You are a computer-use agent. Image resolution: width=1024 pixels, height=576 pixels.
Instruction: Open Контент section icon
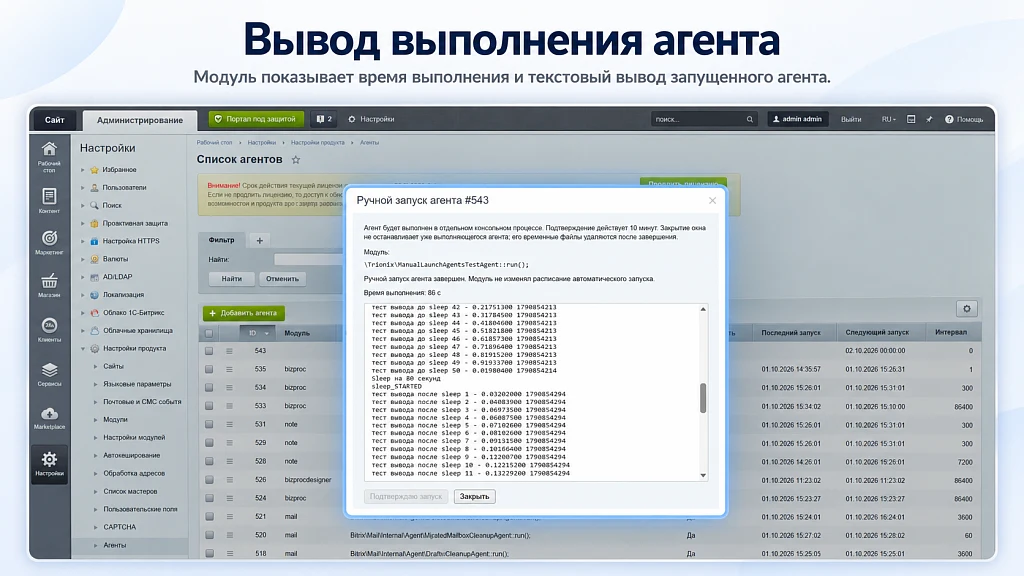pos(49,200)
